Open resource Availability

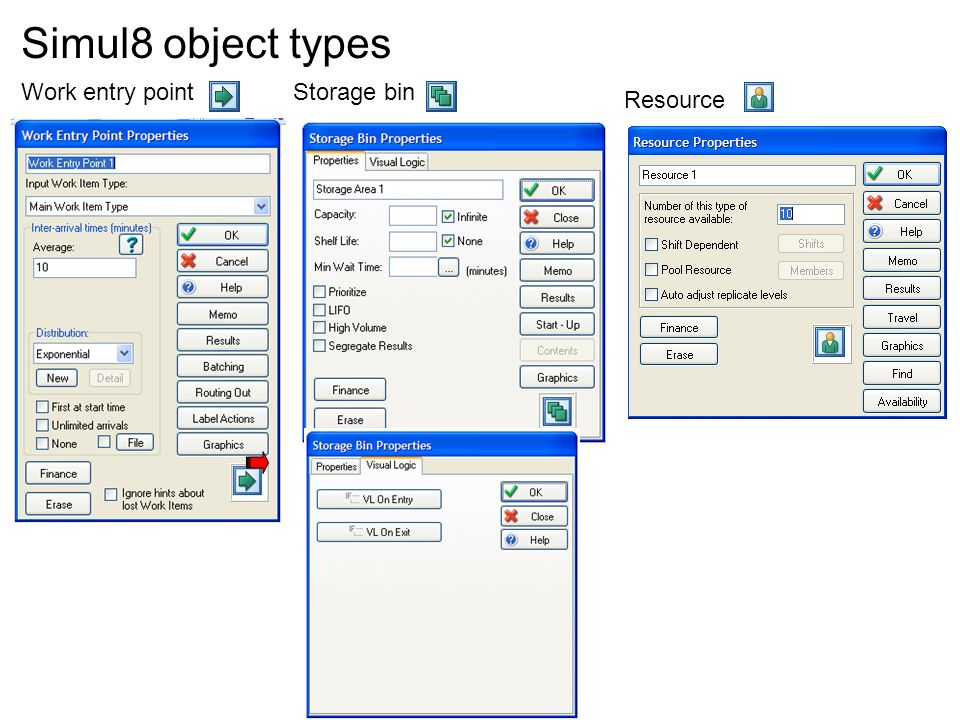coord(902,402)
